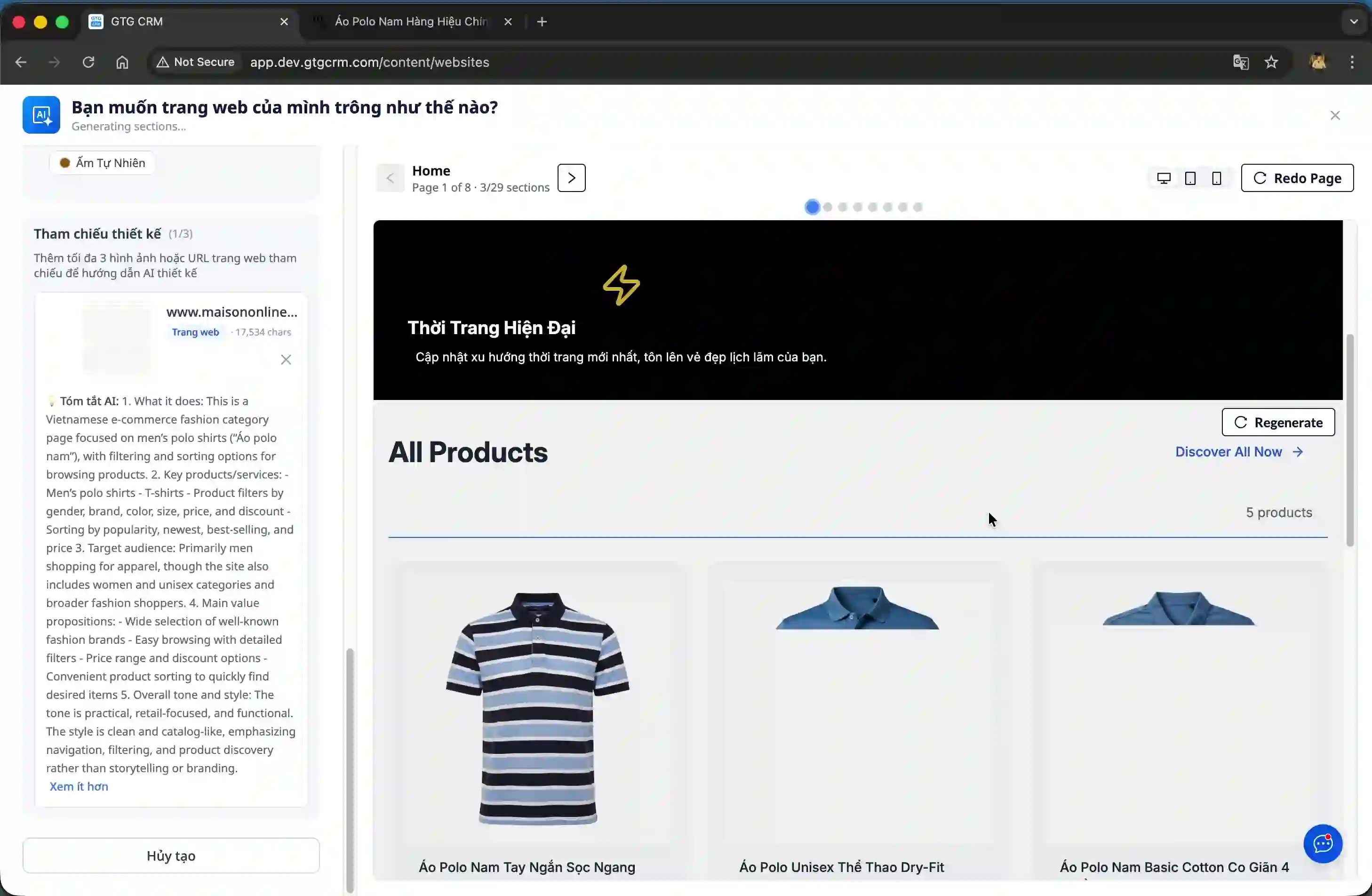Open the tab search dropdown arrow
1372x896 pixels.
pyautogui.click(x=1353, y=21)
